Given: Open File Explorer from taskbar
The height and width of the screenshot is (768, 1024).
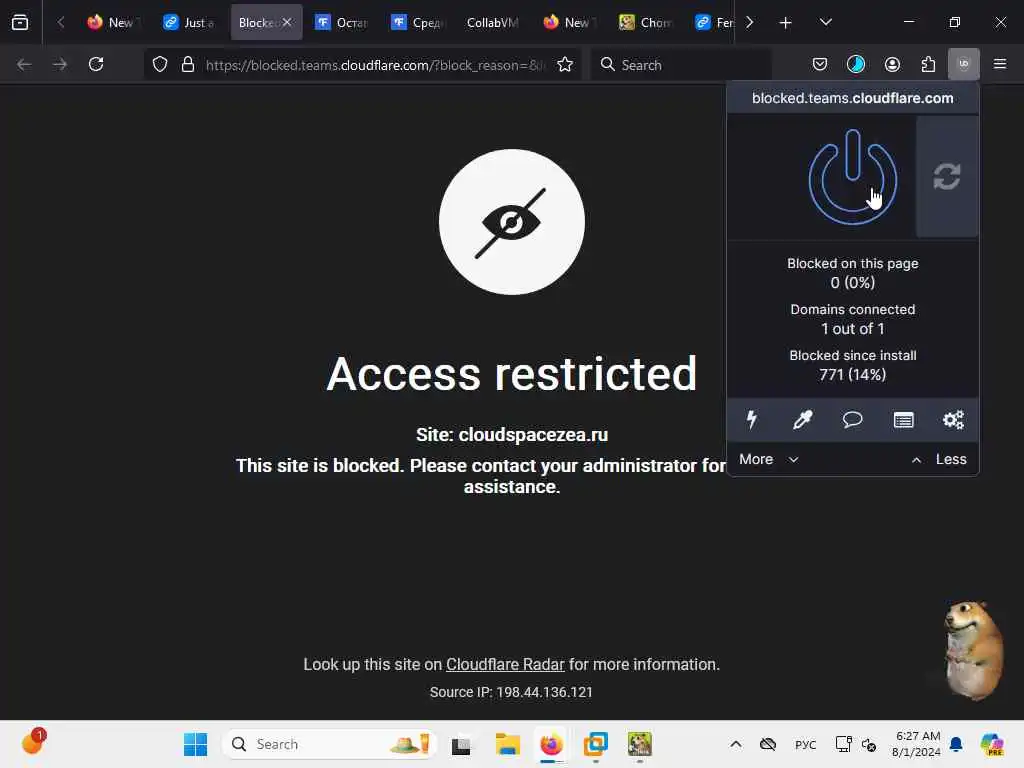Looking at the screenshot, I should 507,744.
